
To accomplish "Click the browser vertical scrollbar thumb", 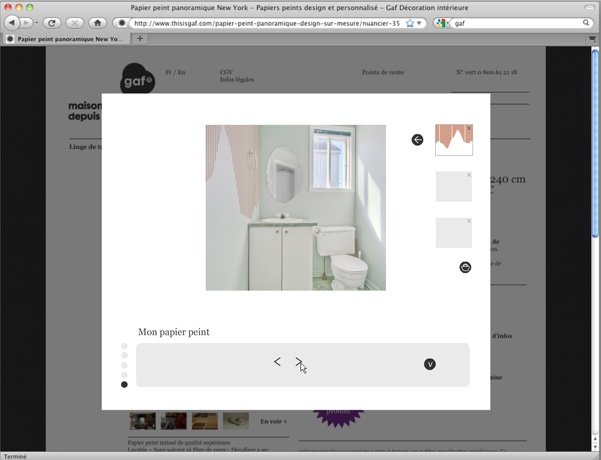I will click(595, 144).
